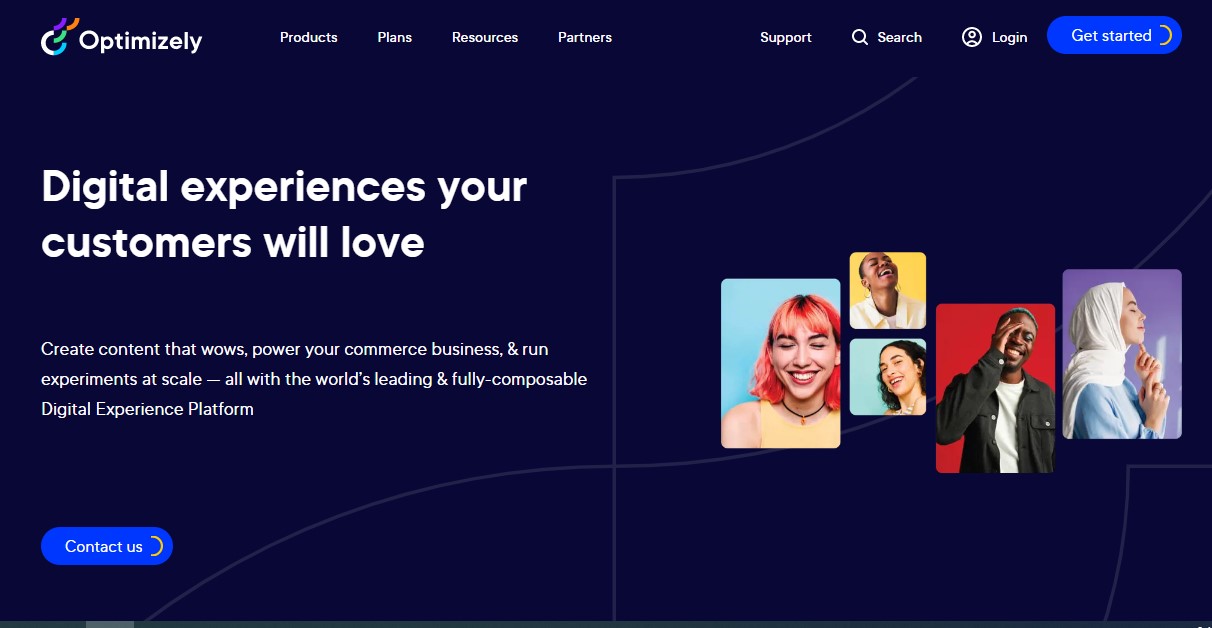The height and width of the screenshot is (628, 1212).
Task: Click the arc icon in Contact us button
Action: tap(154, 546)
